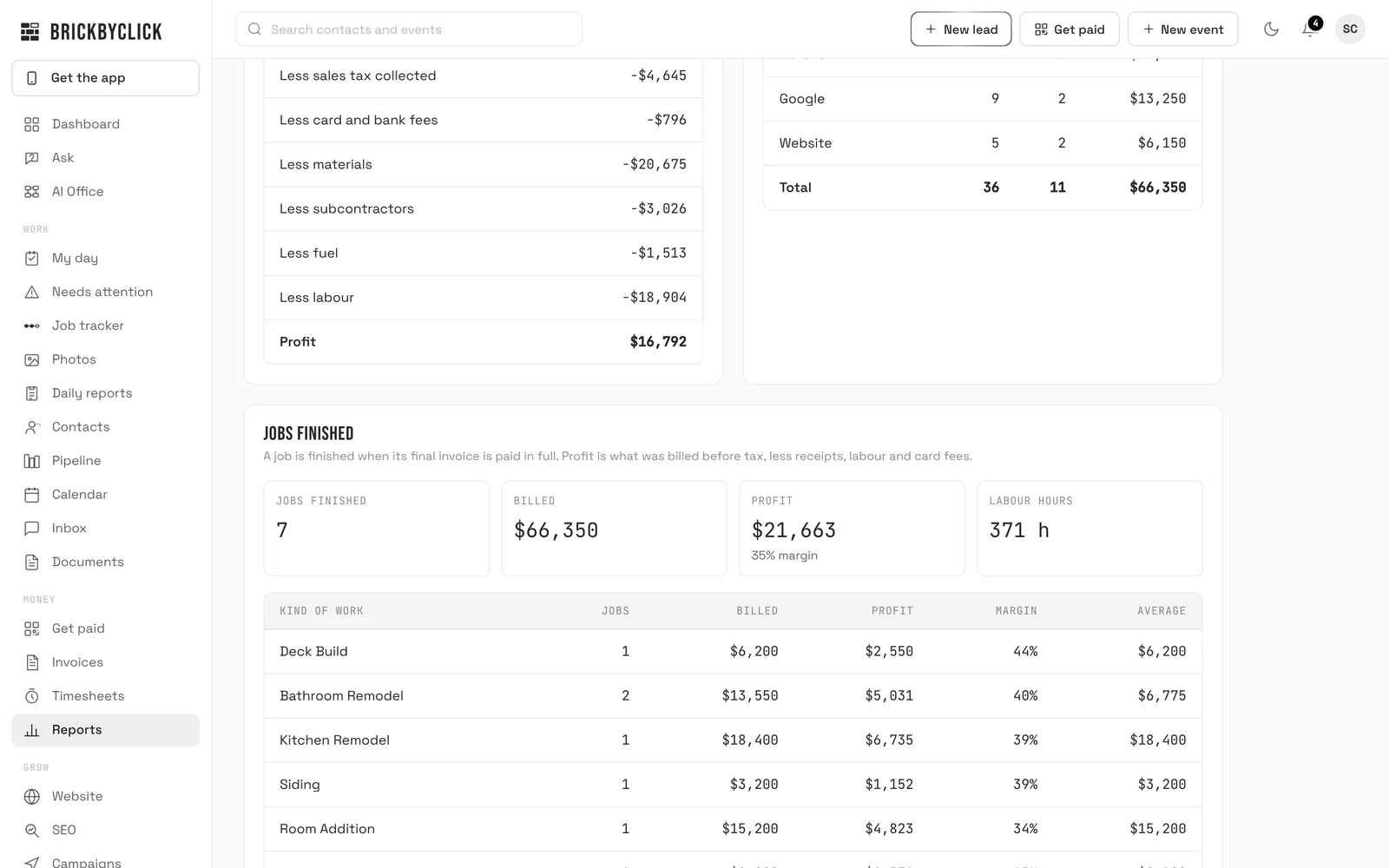1389x868 pixels.
Task: Click the Website row in sources table
Action: point(983,143)
